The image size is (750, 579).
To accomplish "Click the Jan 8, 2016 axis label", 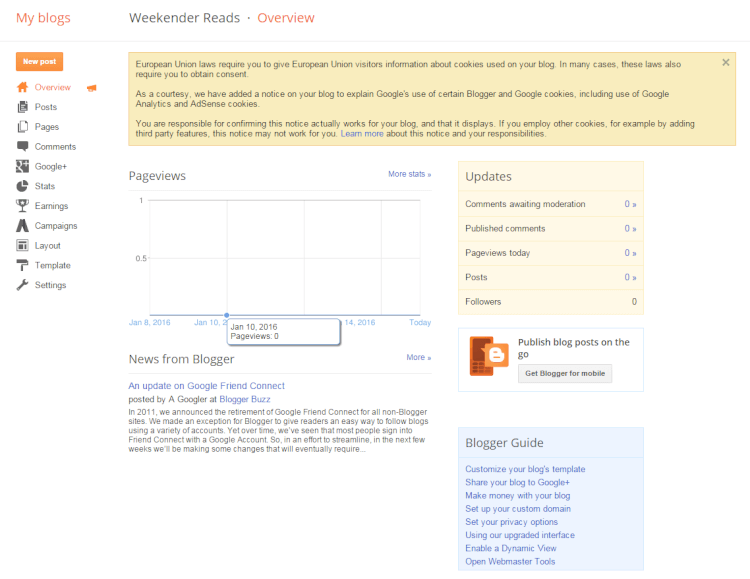I will [149, 323].
